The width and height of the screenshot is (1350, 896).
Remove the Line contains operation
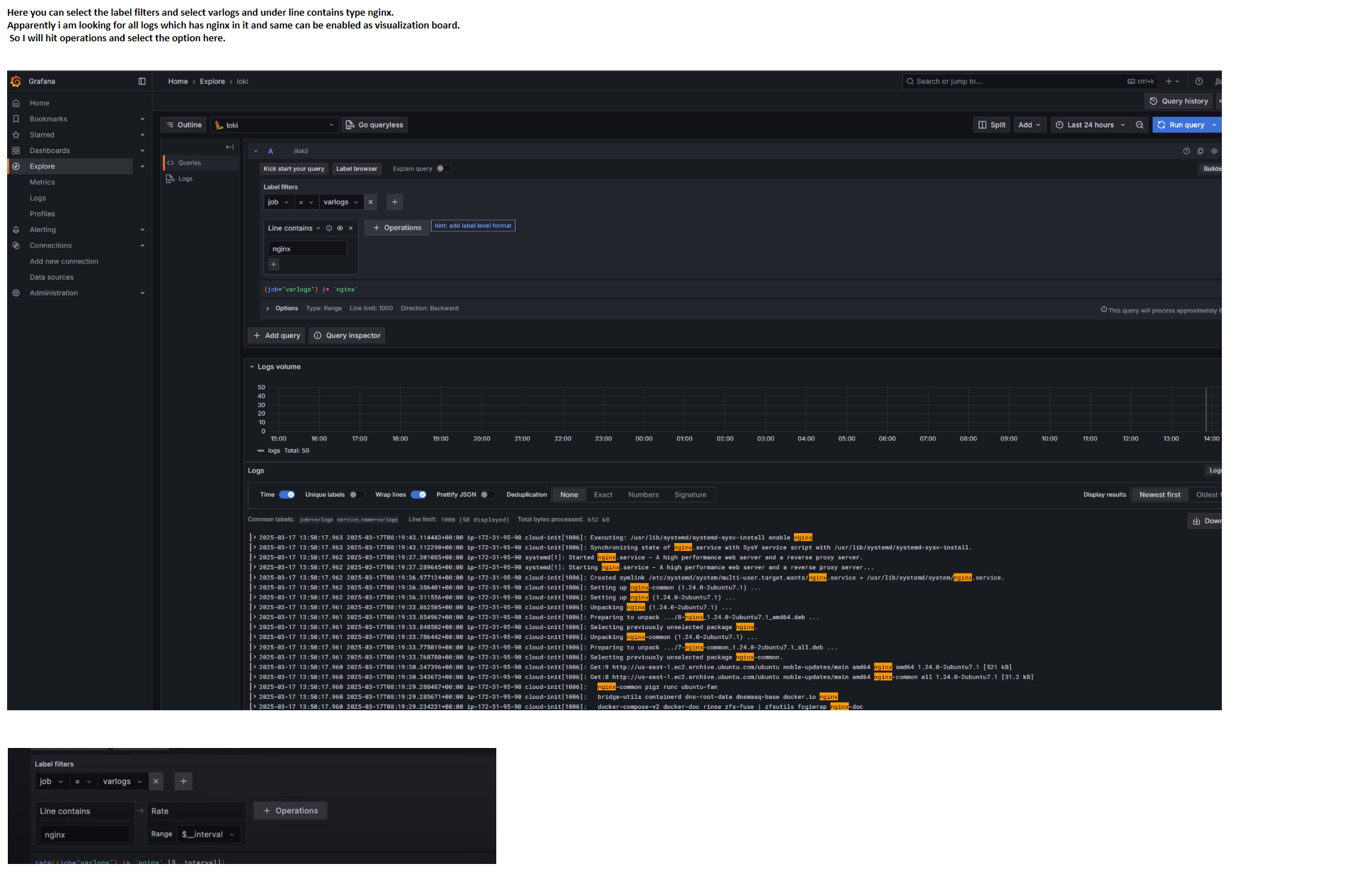tap(351, 228)
